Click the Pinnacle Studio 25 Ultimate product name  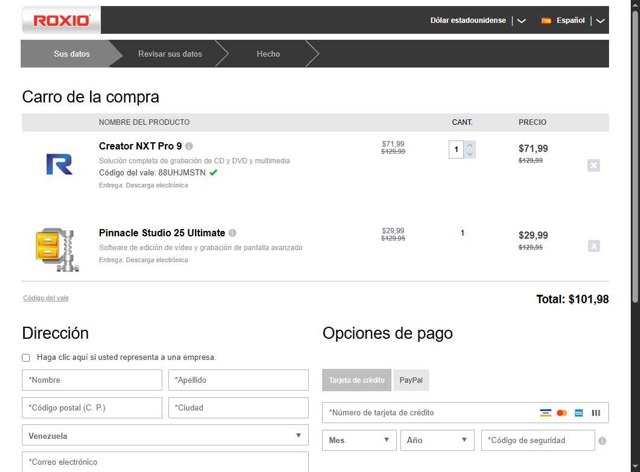point(162,233)
